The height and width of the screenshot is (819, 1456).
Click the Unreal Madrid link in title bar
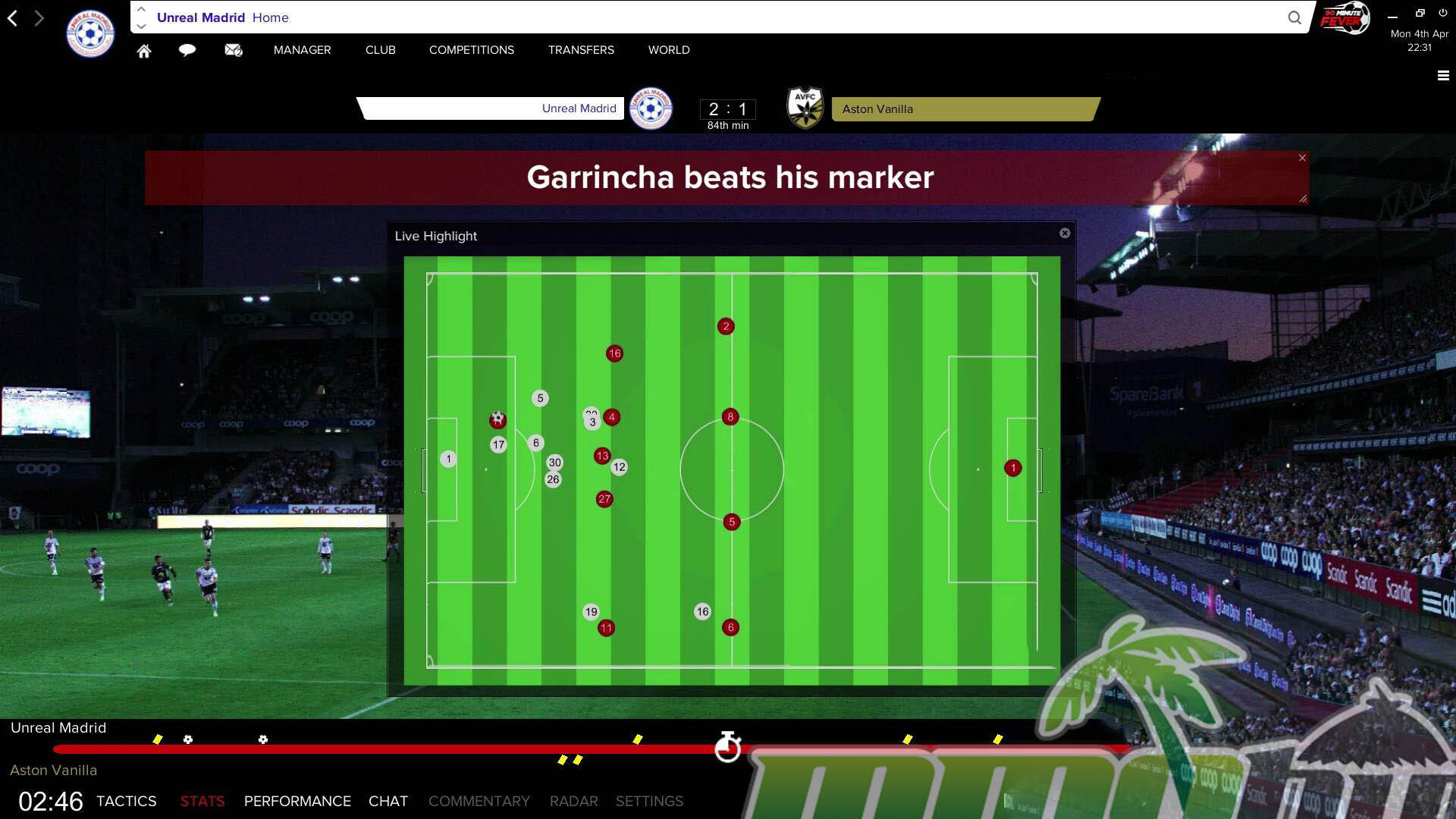click(201, 17)
